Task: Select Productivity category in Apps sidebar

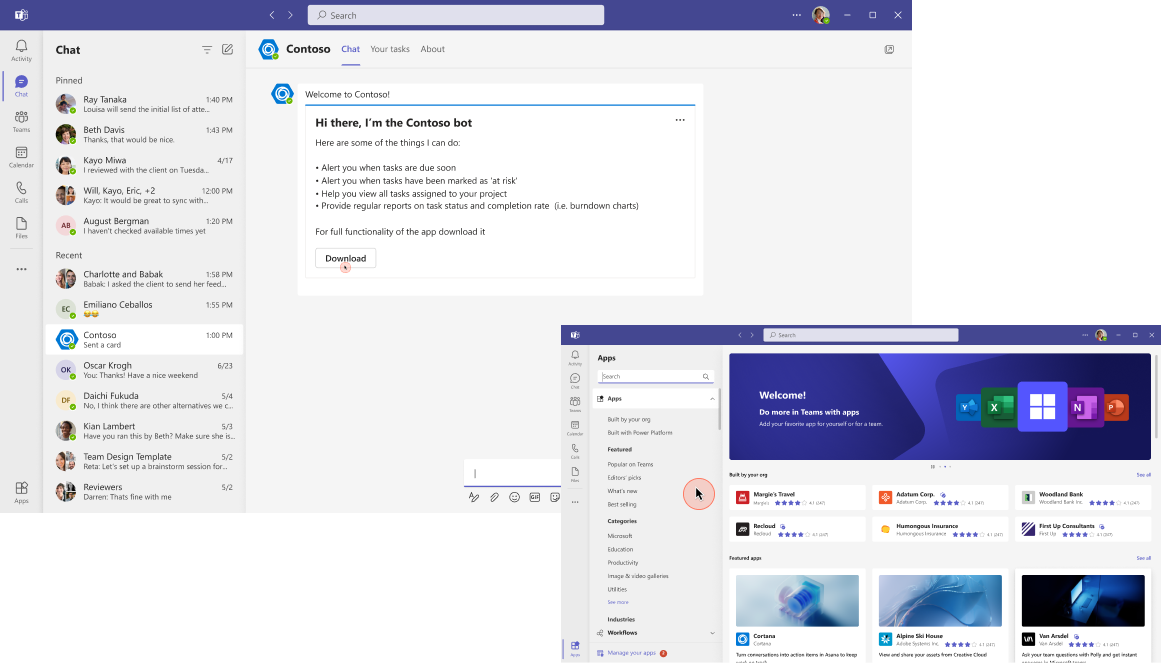Action: (x=623, y=563)
